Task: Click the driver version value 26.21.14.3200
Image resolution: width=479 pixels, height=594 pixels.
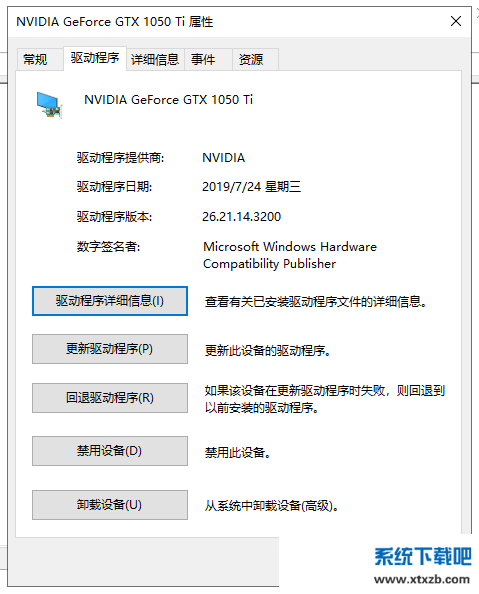Action: (x=241, y=217)
